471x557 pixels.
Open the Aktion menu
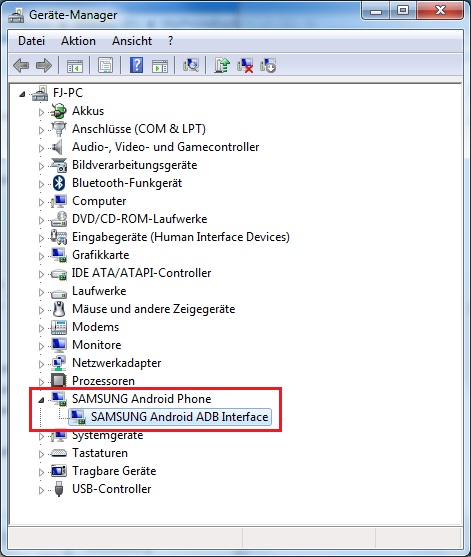[78, 41]
